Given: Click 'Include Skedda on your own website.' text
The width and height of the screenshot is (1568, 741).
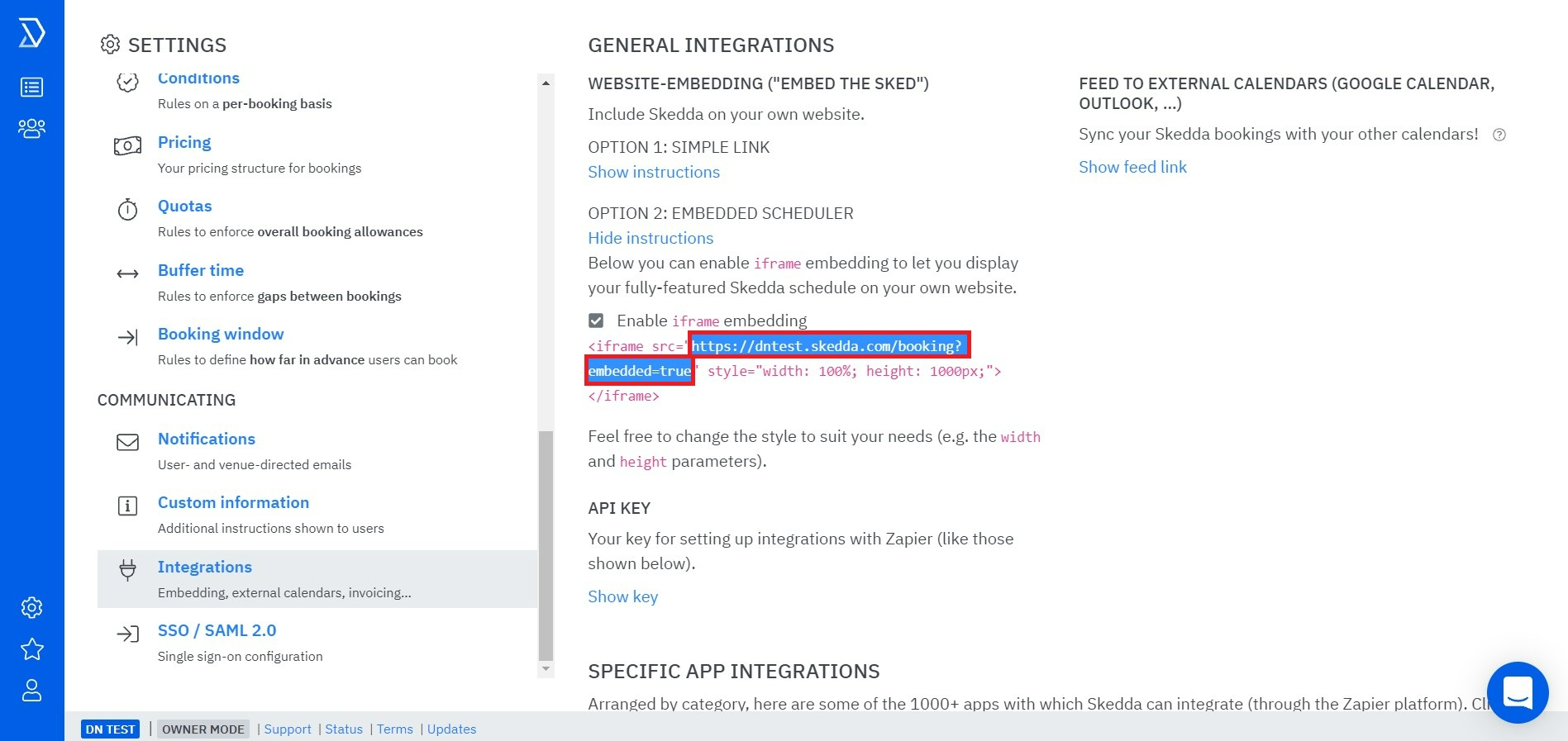Looking at the screenshot, I should (x=726, y=114).
